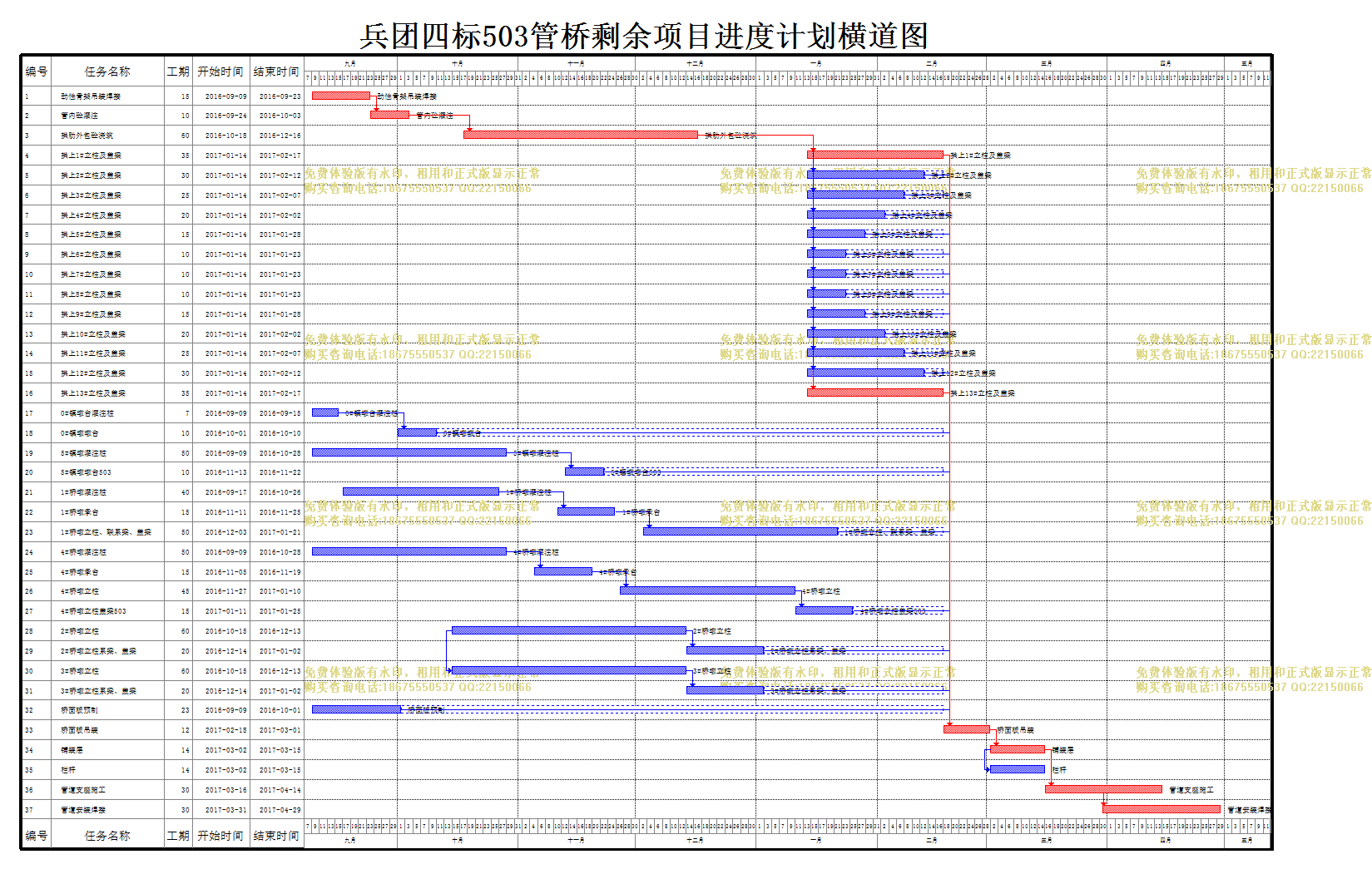Select blue Gantt bar for row 28 2#桥墩立柱
1372x869 pixels.
click(569, 630)
